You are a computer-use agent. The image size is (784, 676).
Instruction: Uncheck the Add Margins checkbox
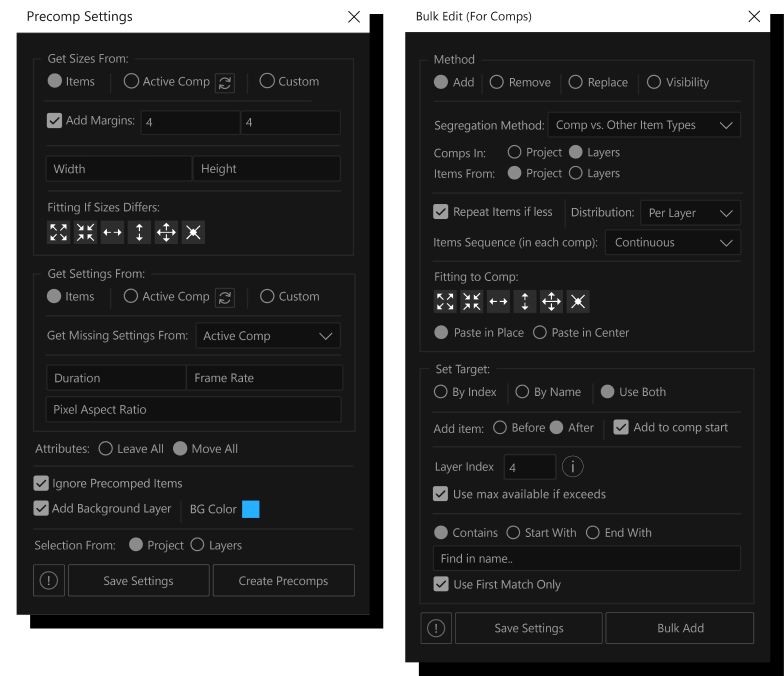[55, 121]
